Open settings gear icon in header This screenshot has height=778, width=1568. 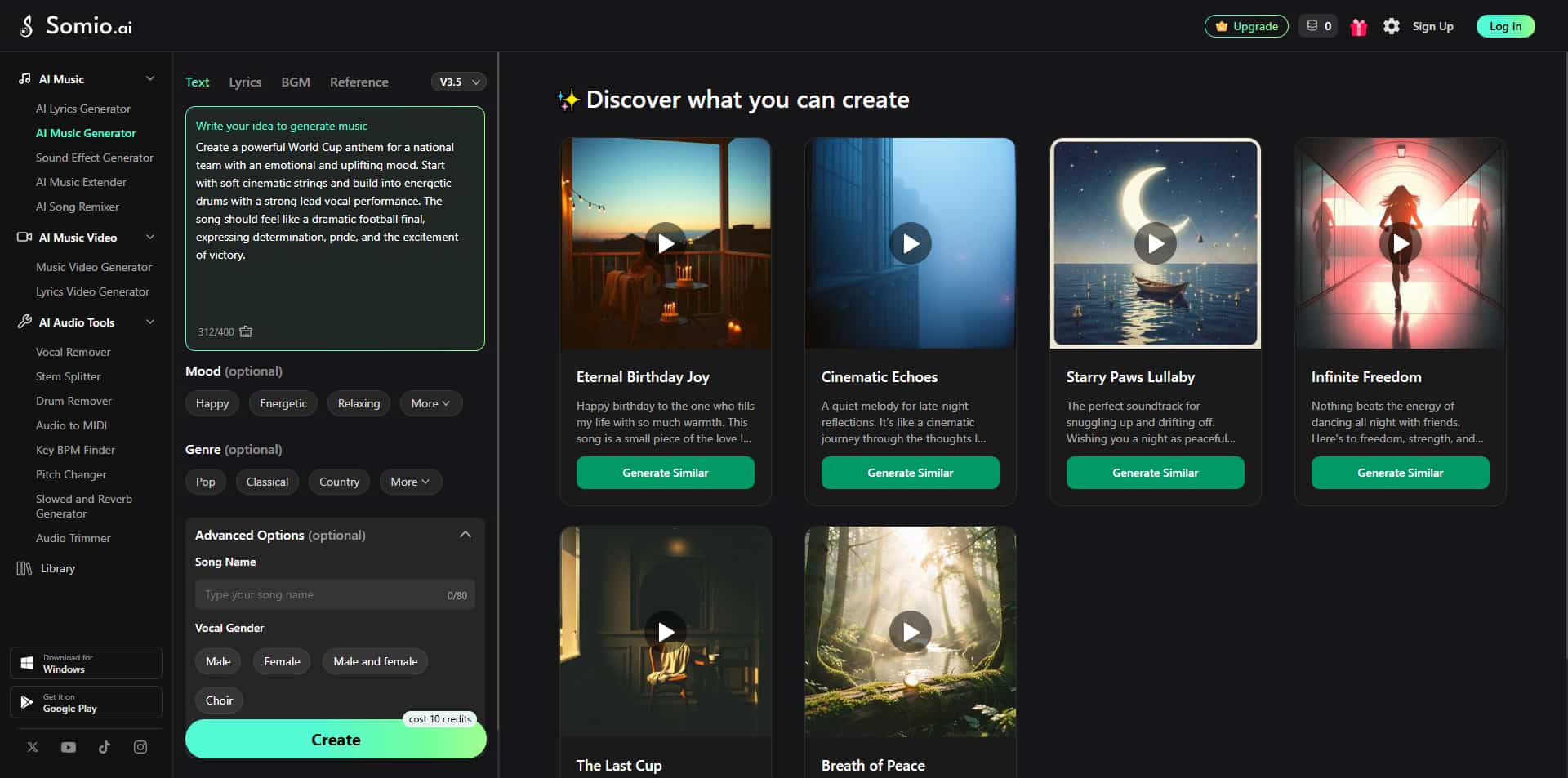point(1392,26)
